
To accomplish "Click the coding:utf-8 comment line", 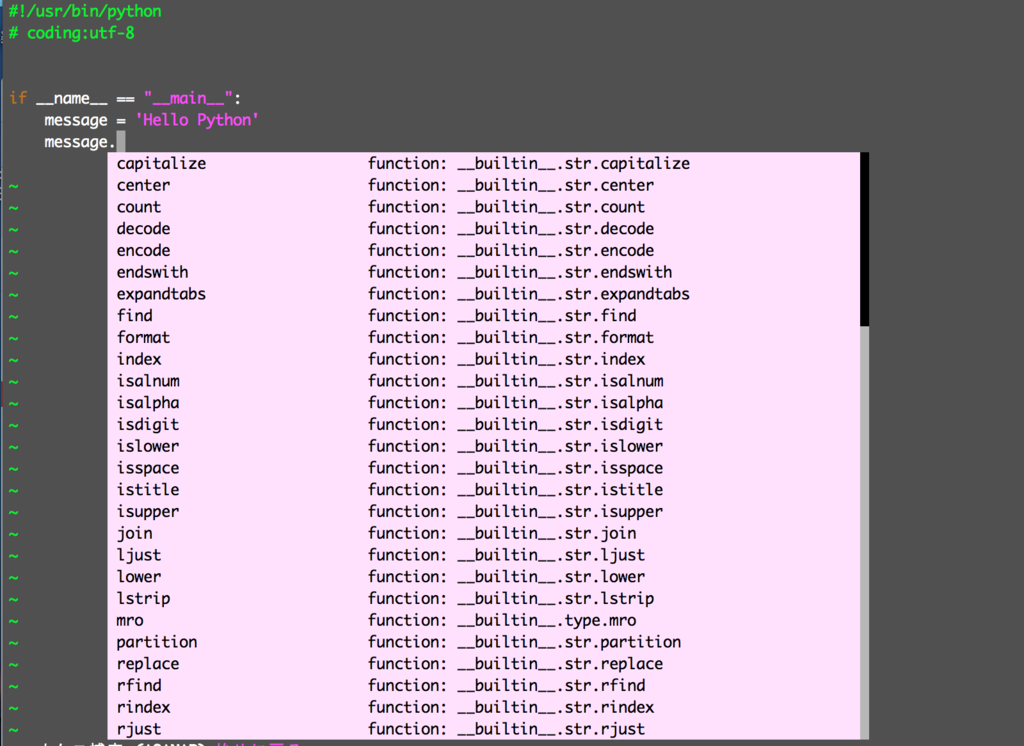I will (x=71, y=33).
